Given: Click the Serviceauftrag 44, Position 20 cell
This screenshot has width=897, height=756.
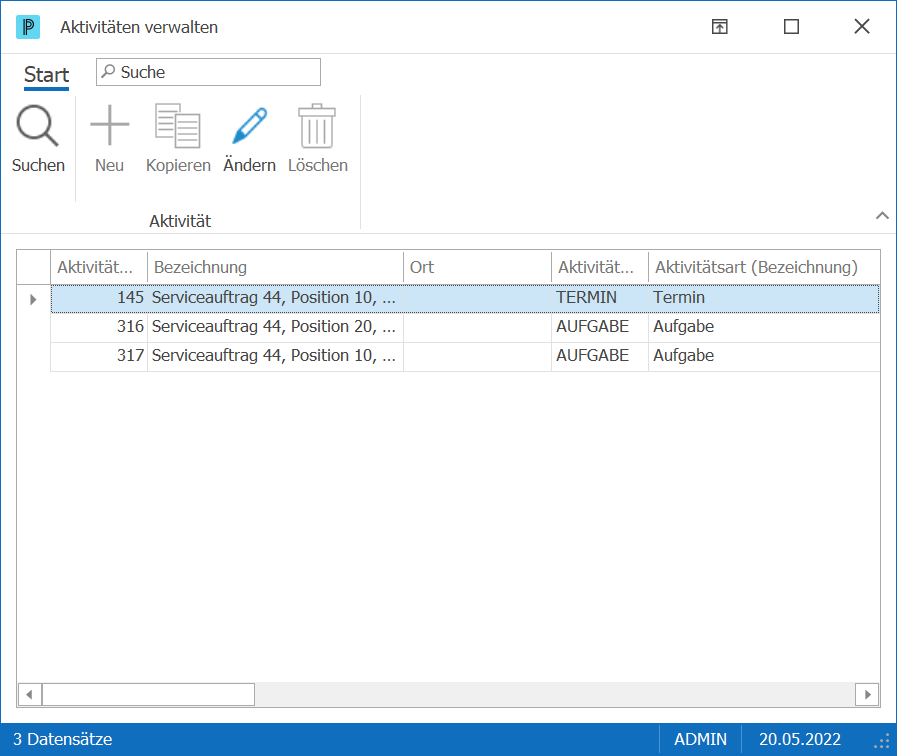Looking at the screenshot, I should pos(275,327).
